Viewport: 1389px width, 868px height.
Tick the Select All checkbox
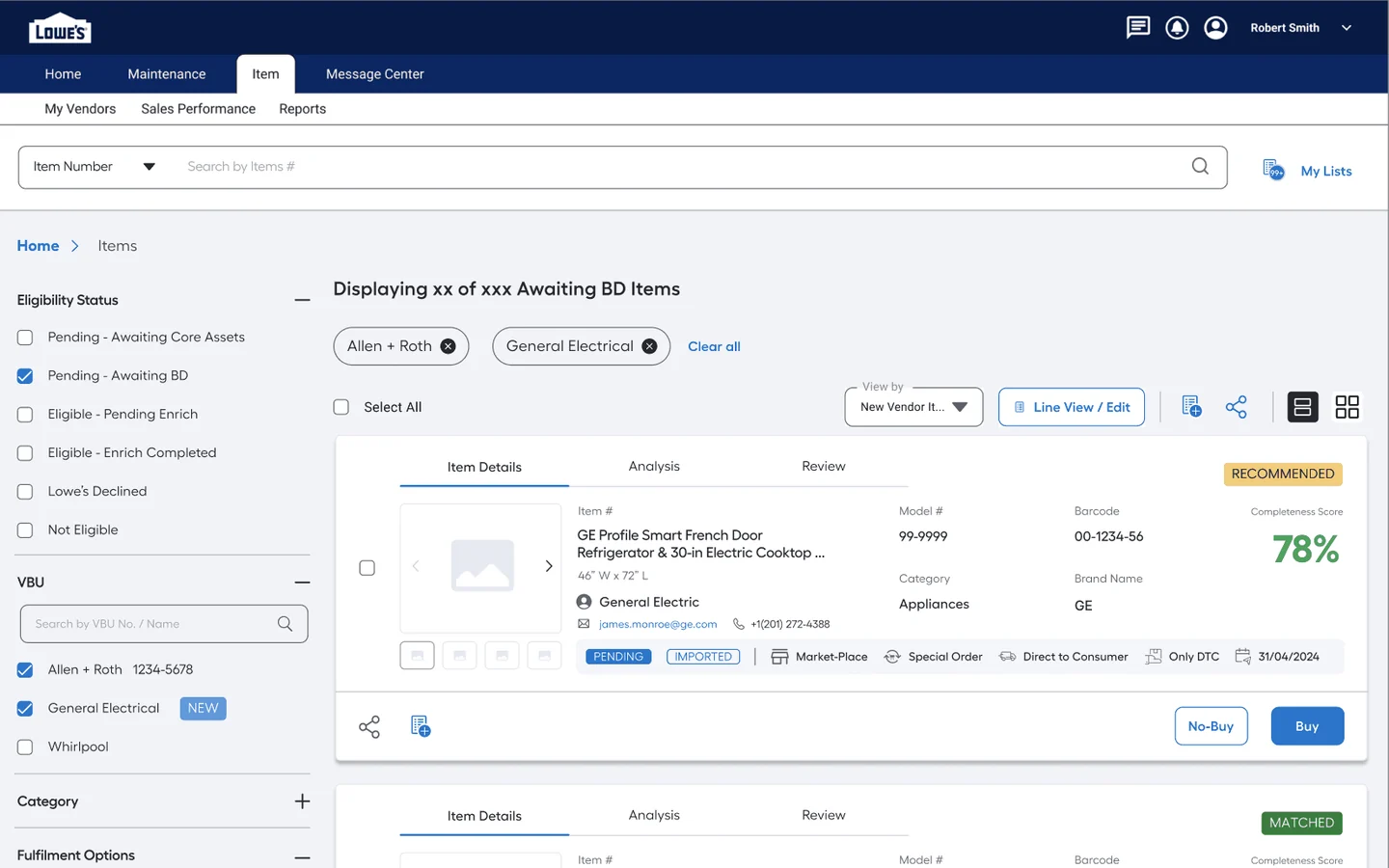341,407
